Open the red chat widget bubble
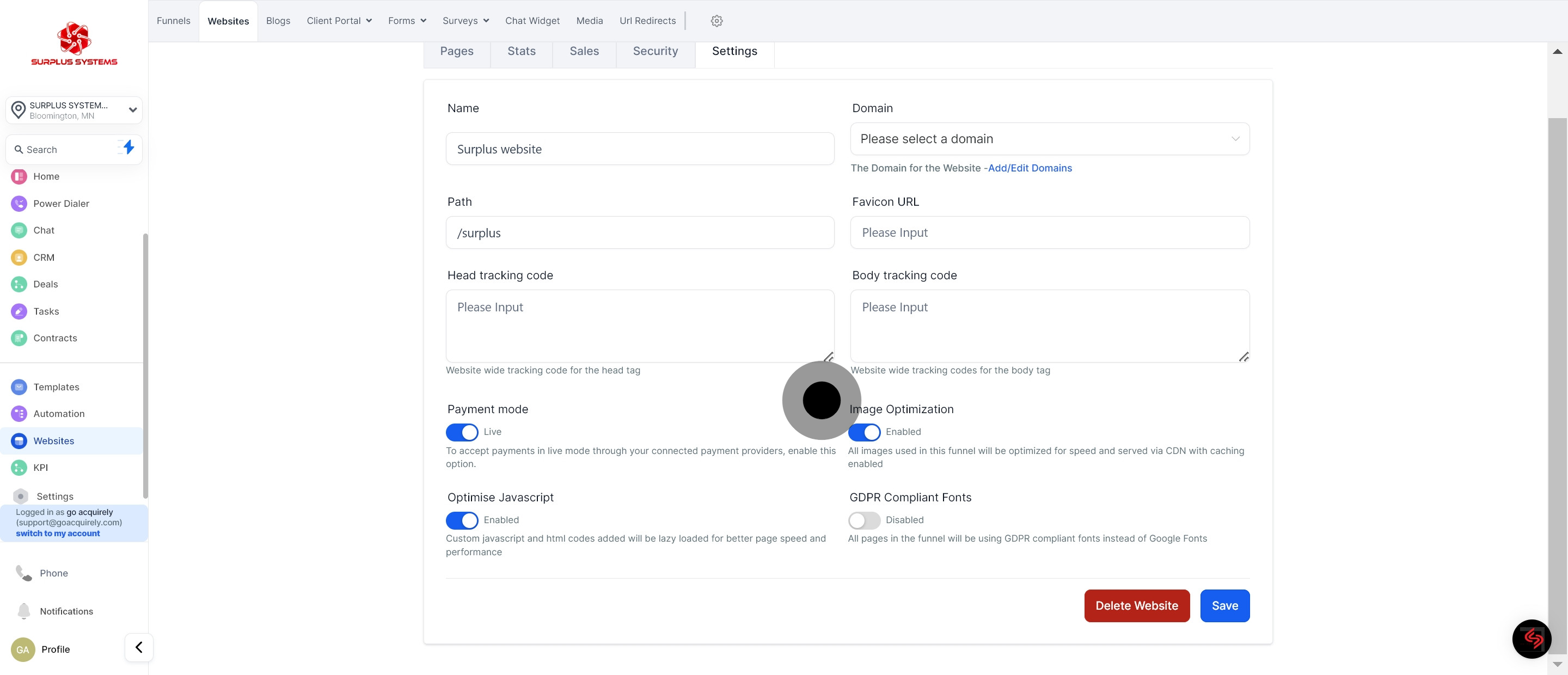This screenshot has width=1568, height=675. pyautogui.click(x=1532, y=639)
